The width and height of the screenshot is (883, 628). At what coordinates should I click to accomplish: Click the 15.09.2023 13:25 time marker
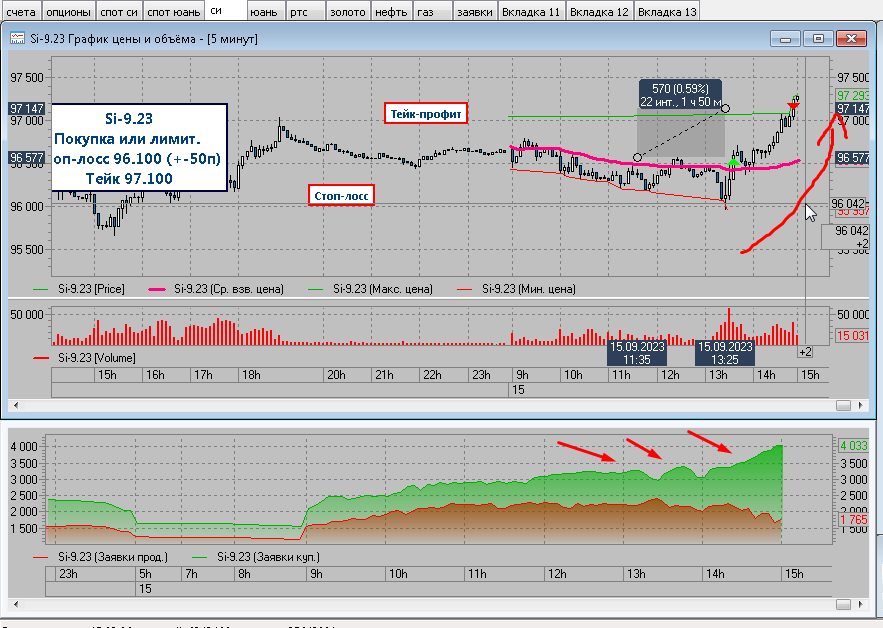[x=724, y=353]
